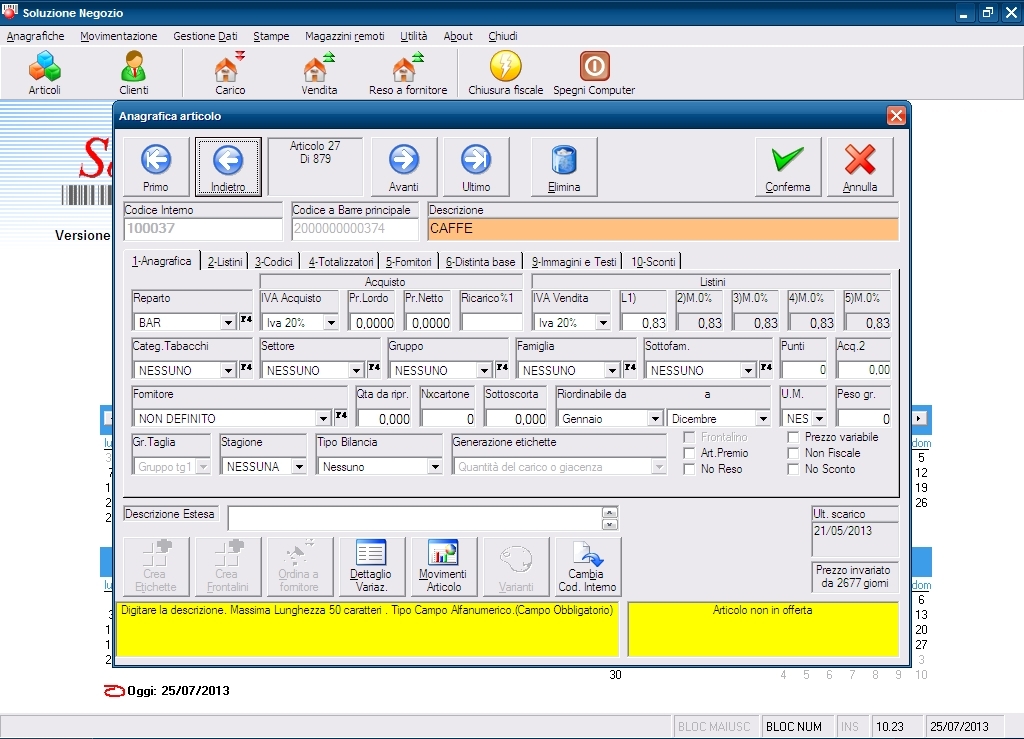The height and width of the screenshot is (739, 1024).
Task: Open Reso a fornitore icon
Action: click(x=408, y=72)
